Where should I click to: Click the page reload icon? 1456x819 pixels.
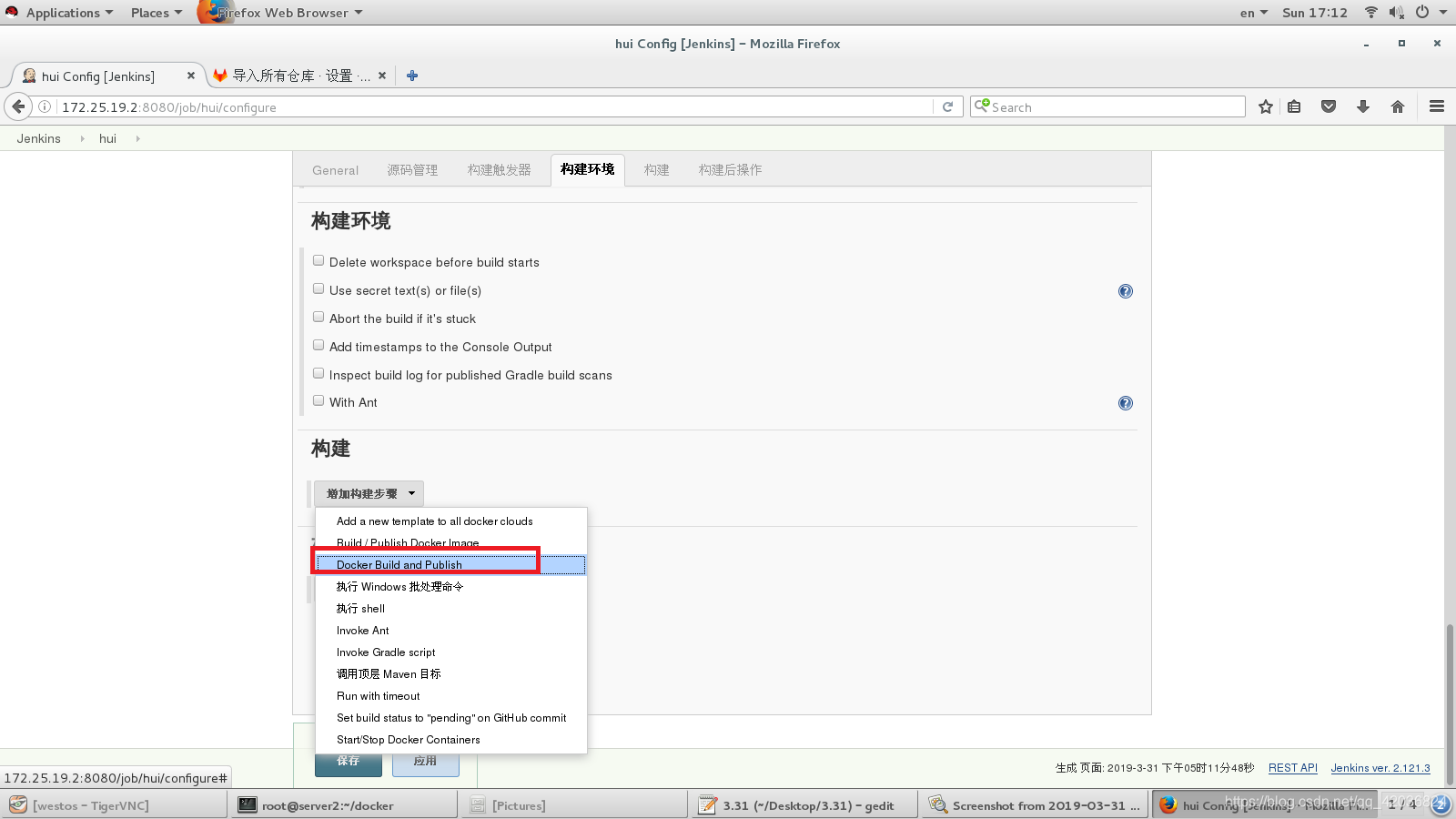pyautogui.click(x=947, y=106)
